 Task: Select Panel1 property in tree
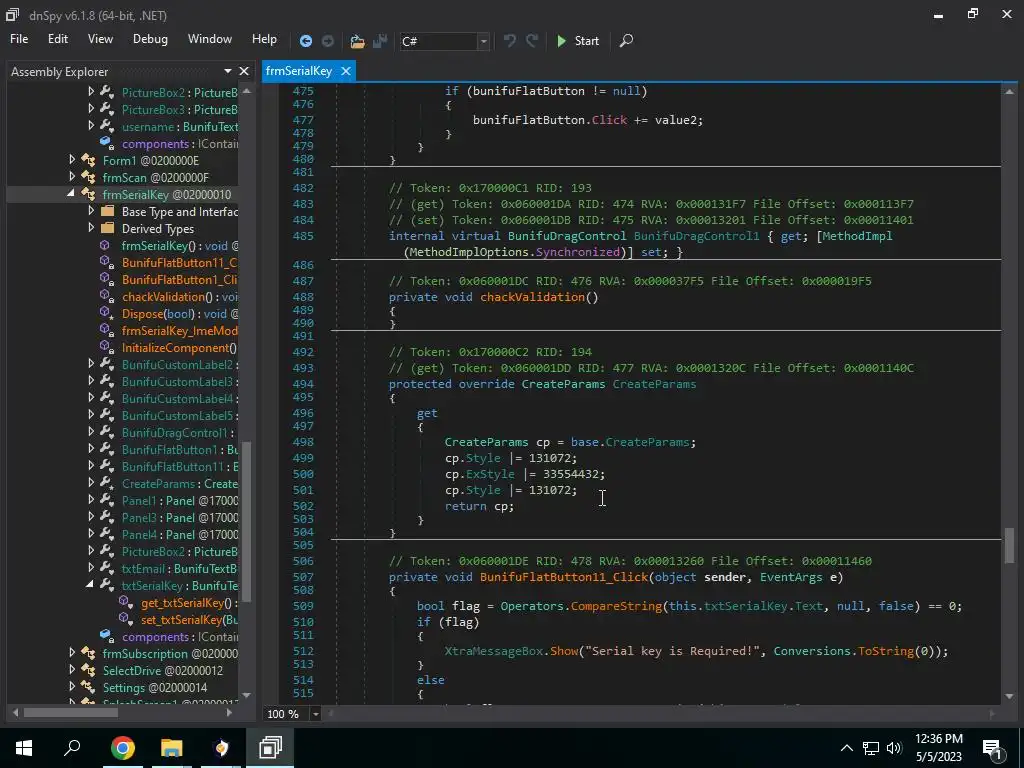click(x=180, y=500)
